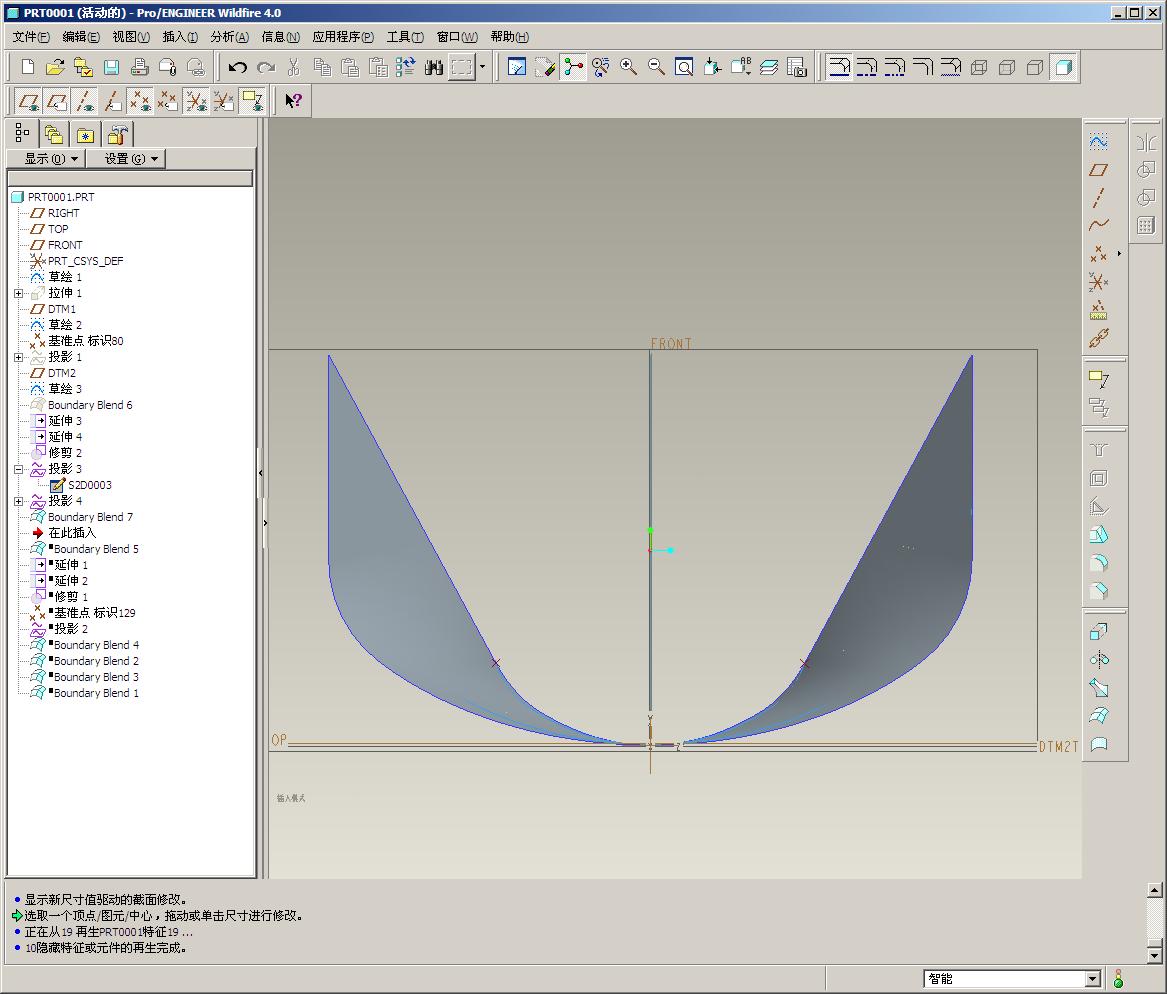Screen dimensions: 1167x994
Task: Select the Zoom In magnifier tool
Action: pyautogui.click(x=628, y=67)
